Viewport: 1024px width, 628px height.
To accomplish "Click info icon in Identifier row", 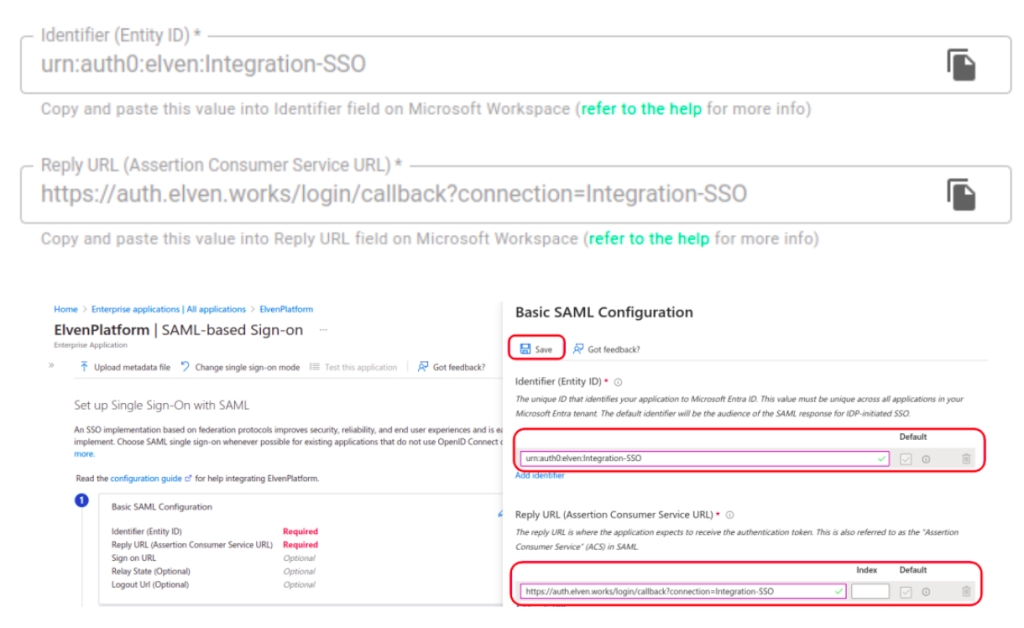I will [x=925, y=459].
